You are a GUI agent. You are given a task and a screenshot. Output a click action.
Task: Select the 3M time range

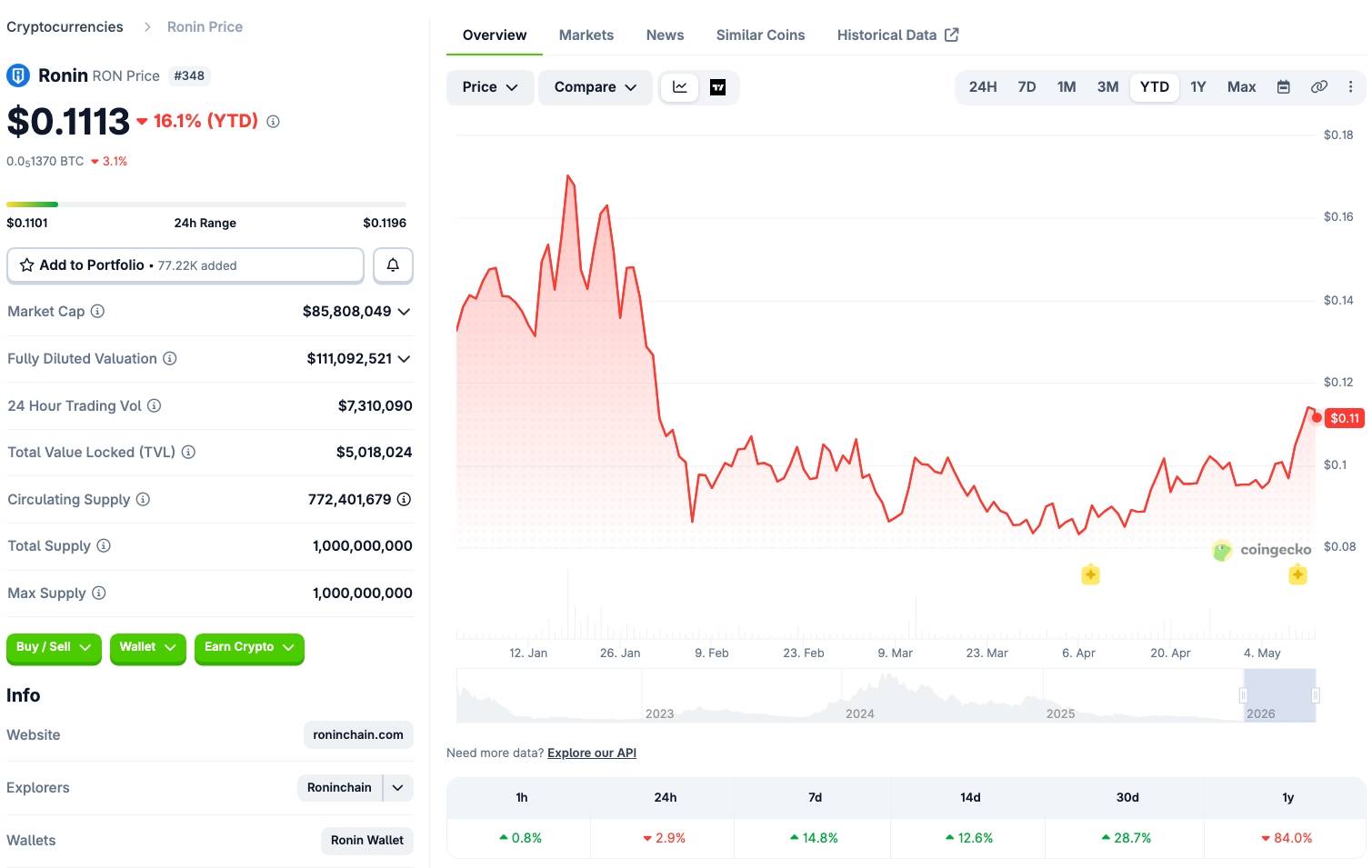tap(1107, 87)
